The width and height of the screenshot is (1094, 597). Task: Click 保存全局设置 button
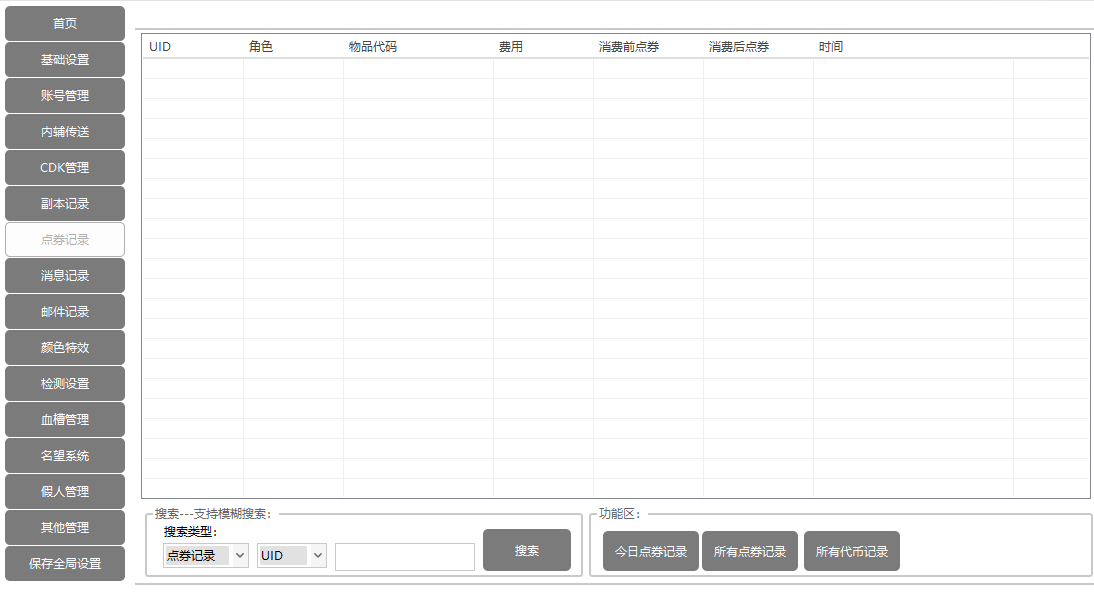coord(65,564)
